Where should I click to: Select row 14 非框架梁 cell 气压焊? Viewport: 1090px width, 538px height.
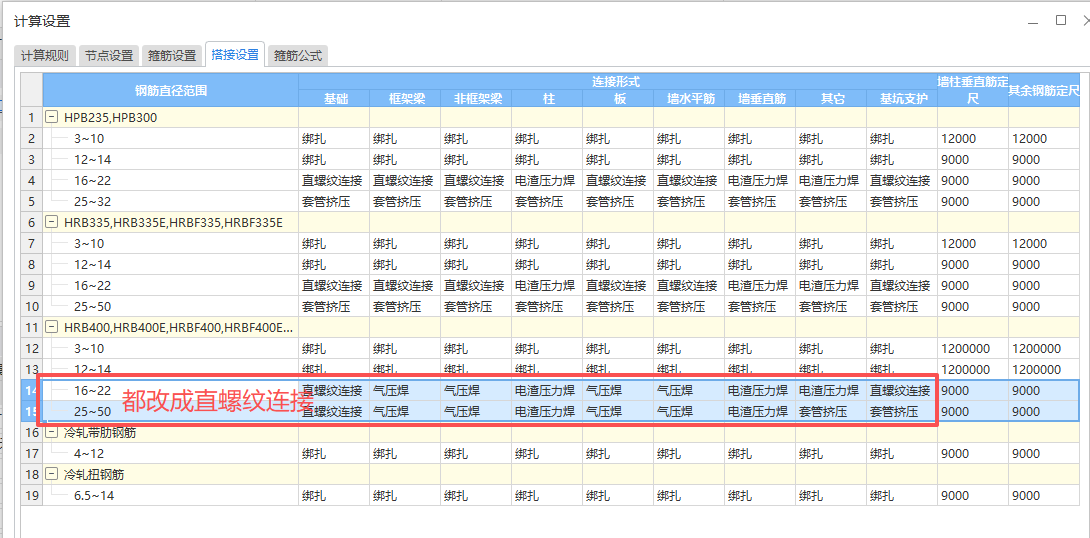tap(476, 391)
